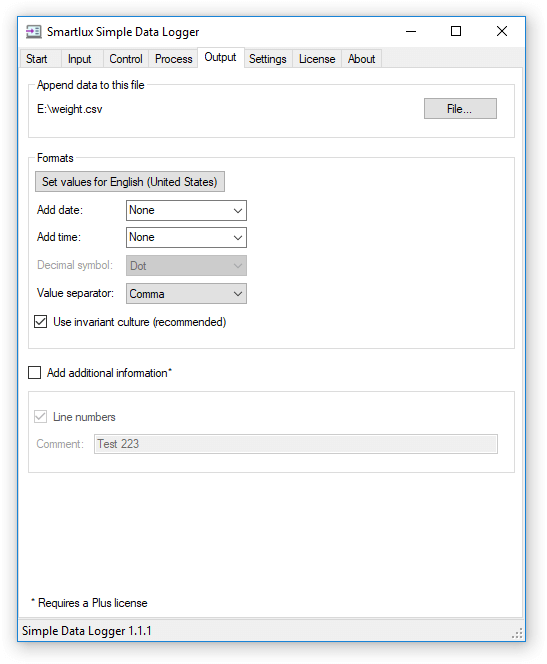547x664 pixels.
Task: Open the Add date dropdown
Action: pyautogui.click(x=186, y=210)
